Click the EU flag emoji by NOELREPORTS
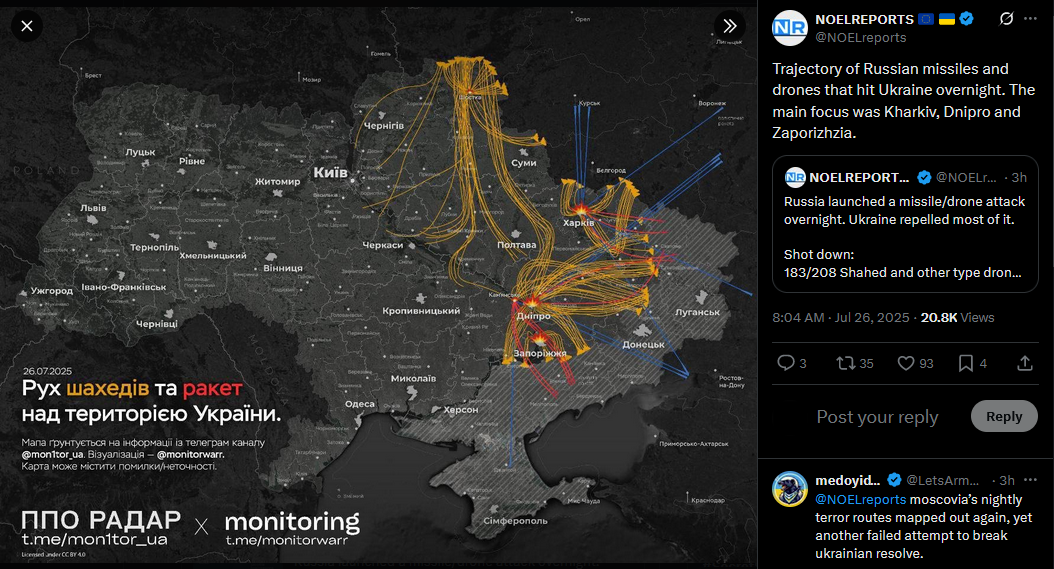The width and height of the screenshot is (1054, 569). point(926,19)
